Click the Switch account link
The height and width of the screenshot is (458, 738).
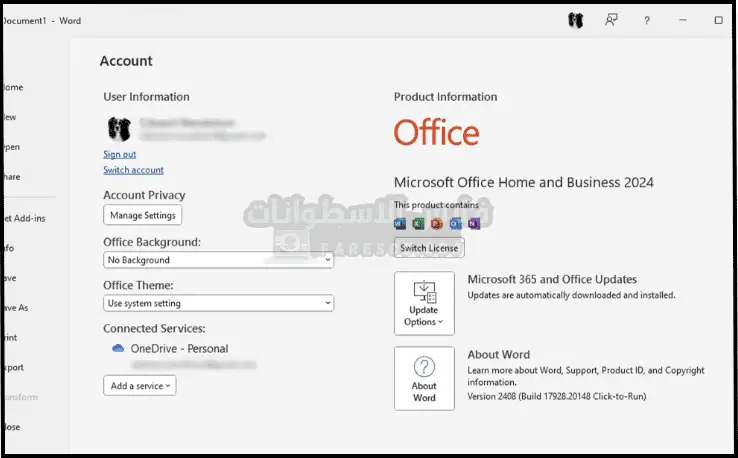(x=133, y=170)
